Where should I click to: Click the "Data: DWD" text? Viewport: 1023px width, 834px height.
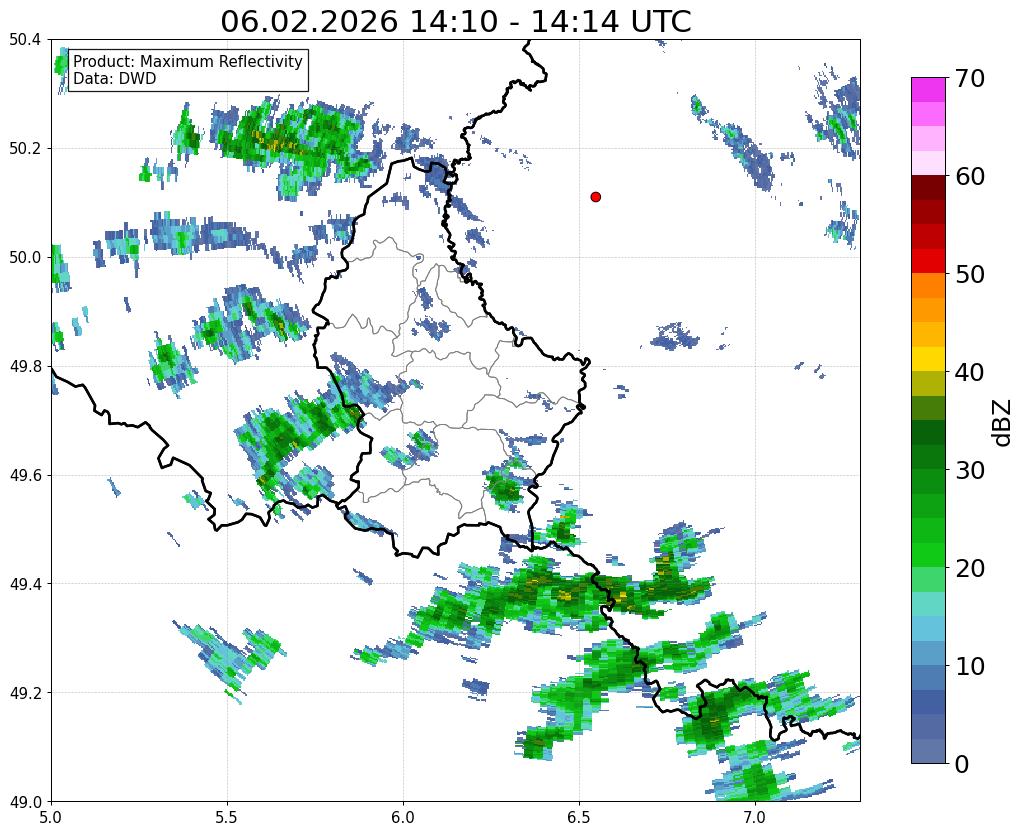[115, 78]
